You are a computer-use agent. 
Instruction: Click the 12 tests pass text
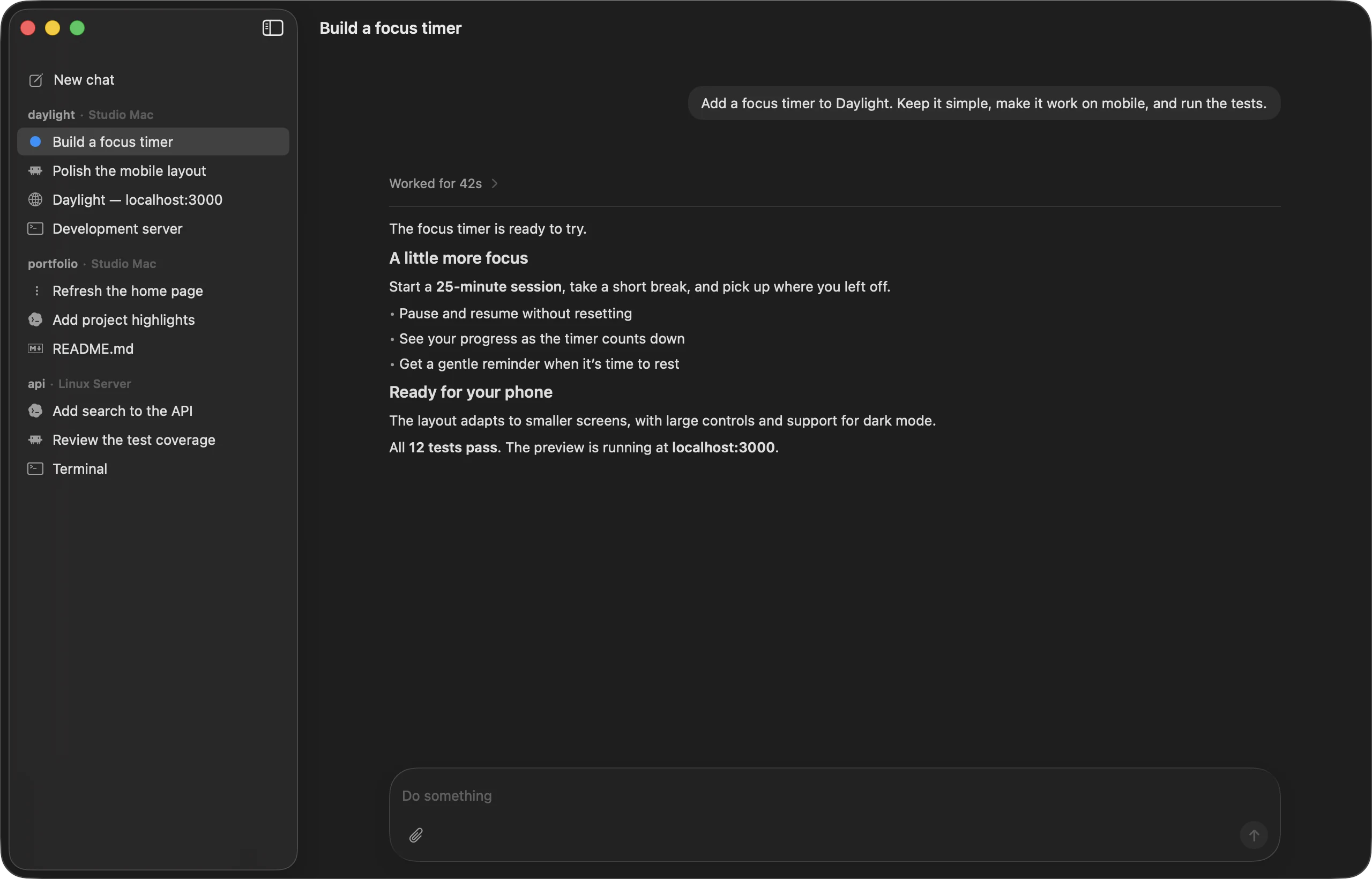[x=452, y=448]
